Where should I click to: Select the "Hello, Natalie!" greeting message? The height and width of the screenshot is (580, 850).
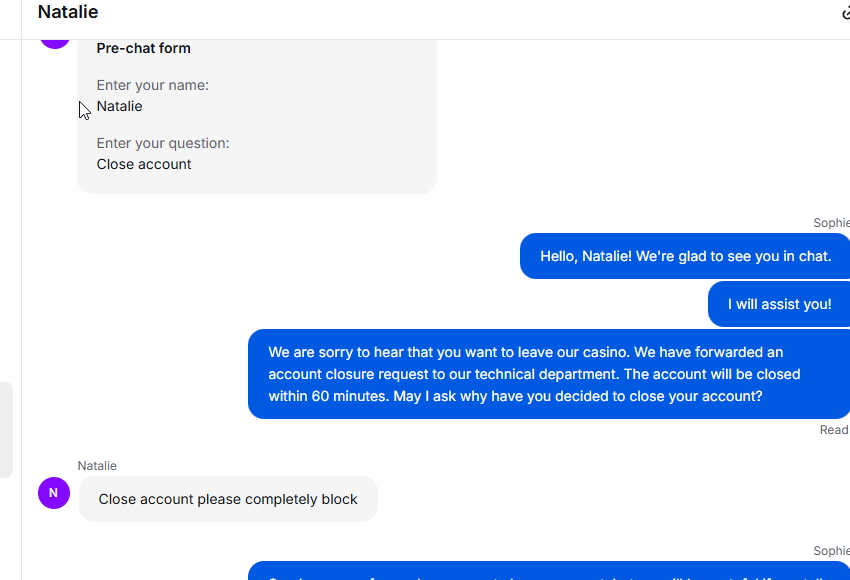pyautogui.click(x=685, y=256)
